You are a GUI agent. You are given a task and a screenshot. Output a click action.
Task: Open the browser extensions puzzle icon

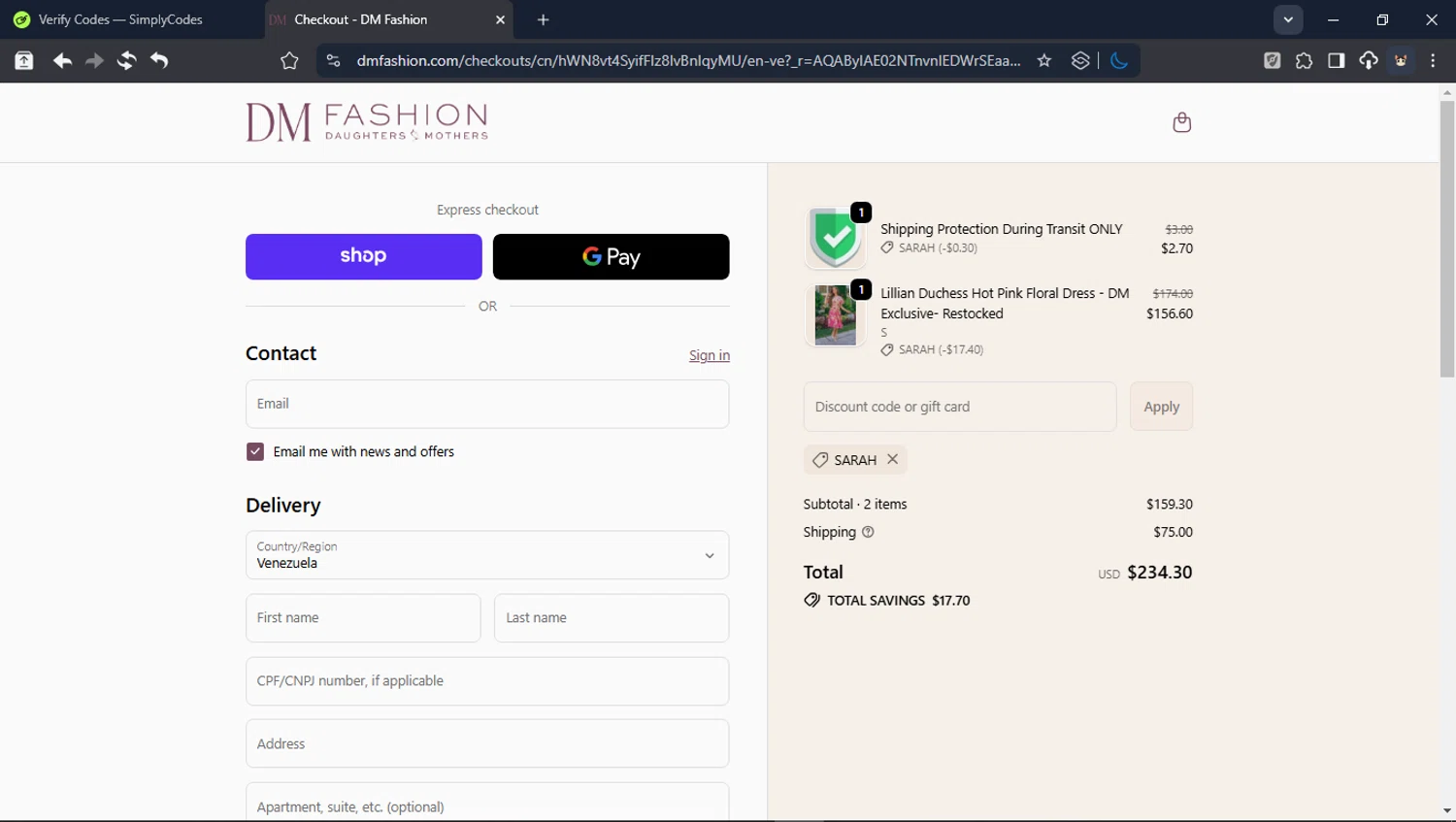[x=1304, y=60]
